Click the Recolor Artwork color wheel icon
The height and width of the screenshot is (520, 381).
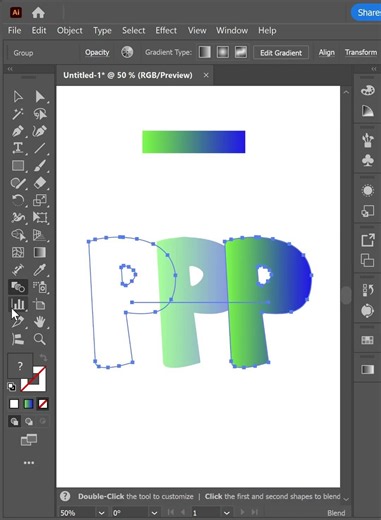(x=127, y=52)
